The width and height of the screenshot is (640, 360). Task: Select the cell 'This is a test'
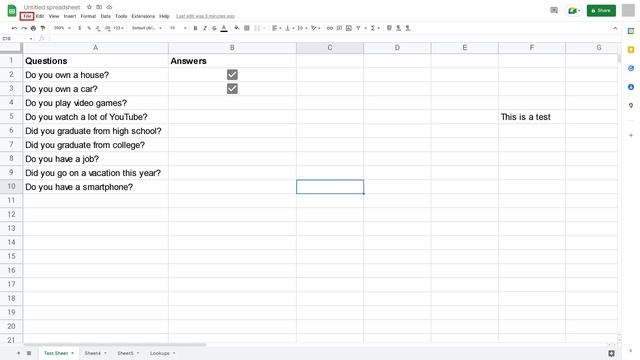tap(532, 117)
